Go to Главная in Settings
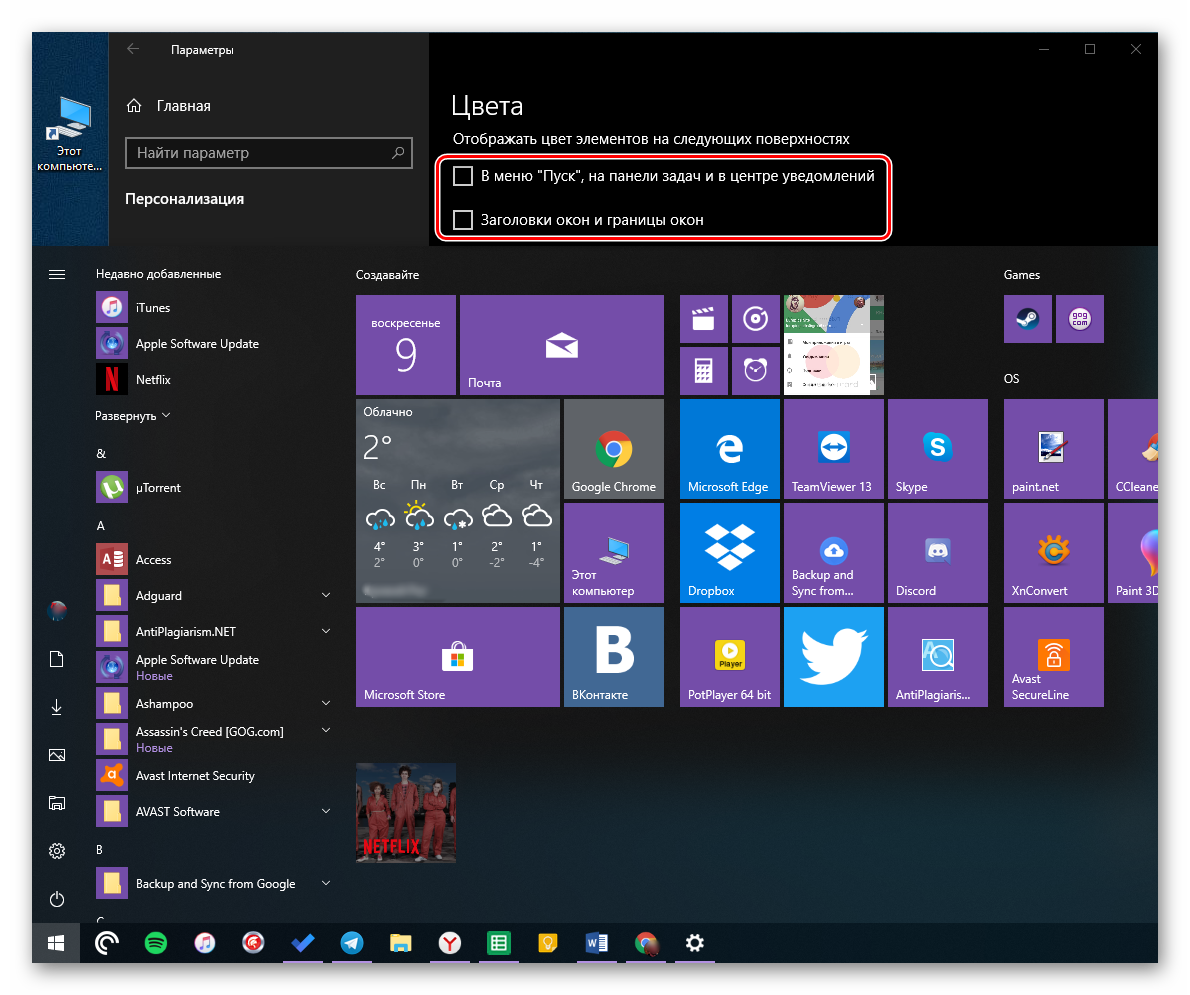The height and width of the screenshot is (995, 1190). pyautogui.click(x=168, y=105)
